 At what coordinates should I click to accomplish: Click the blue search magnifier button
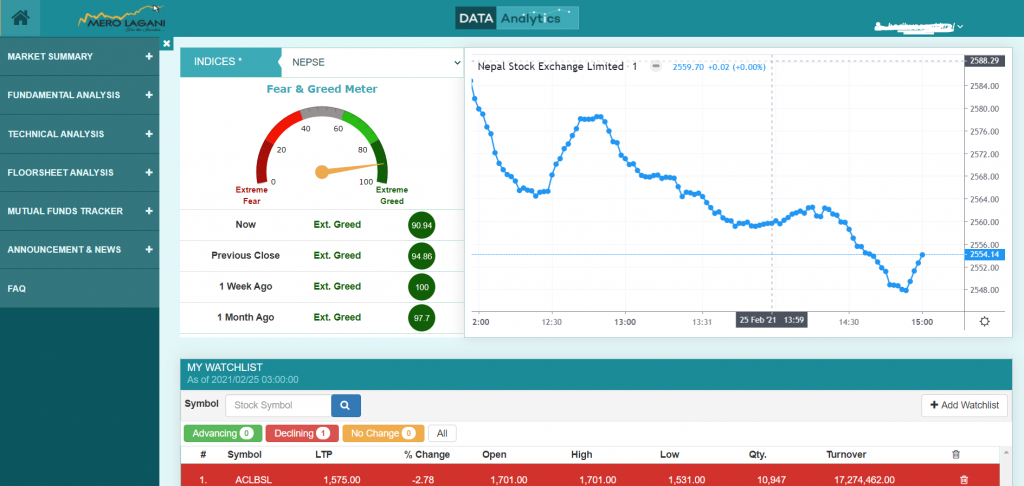tap(345, 405)
